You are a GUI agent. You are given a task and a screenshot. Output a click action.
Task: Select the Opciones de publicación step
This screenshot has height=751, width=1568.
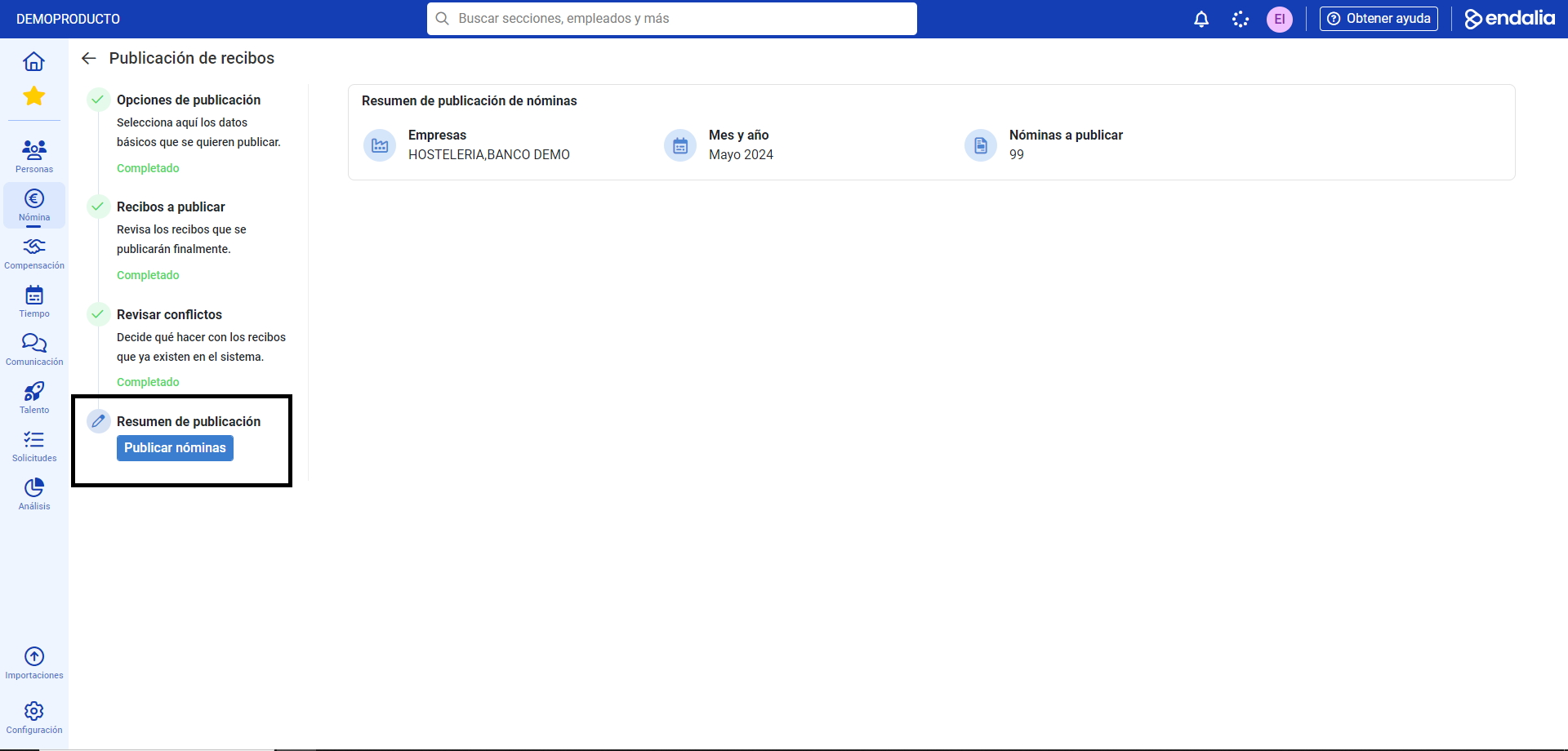tap(189, 100)
